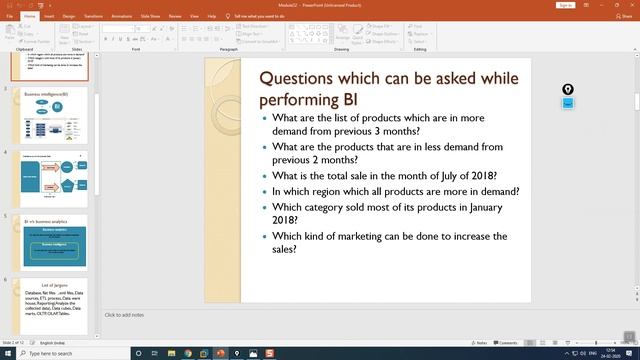Open the Shape Effects dropdown
The width and height of the screenshot is (640, 360).
tap(382, 42)
